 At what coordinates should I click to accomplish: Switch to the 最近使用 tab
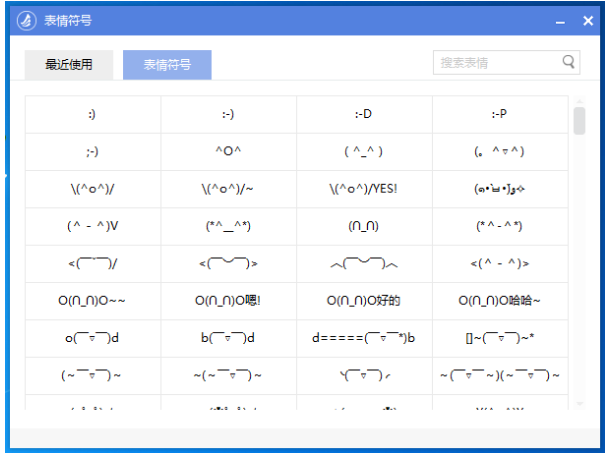(69, 65)
